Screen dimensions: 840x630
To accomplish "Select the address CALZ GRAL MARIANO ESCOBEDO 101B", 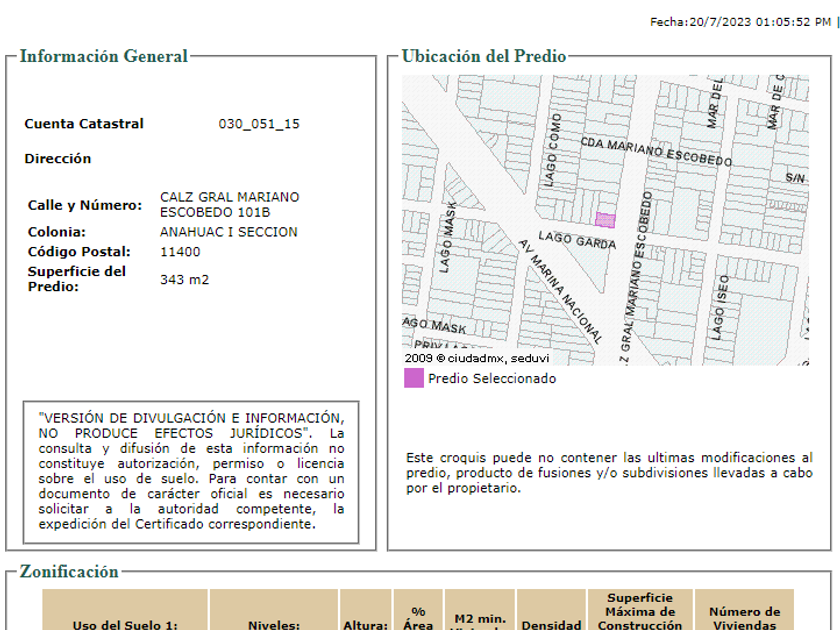I will click(x=229, y=205).
